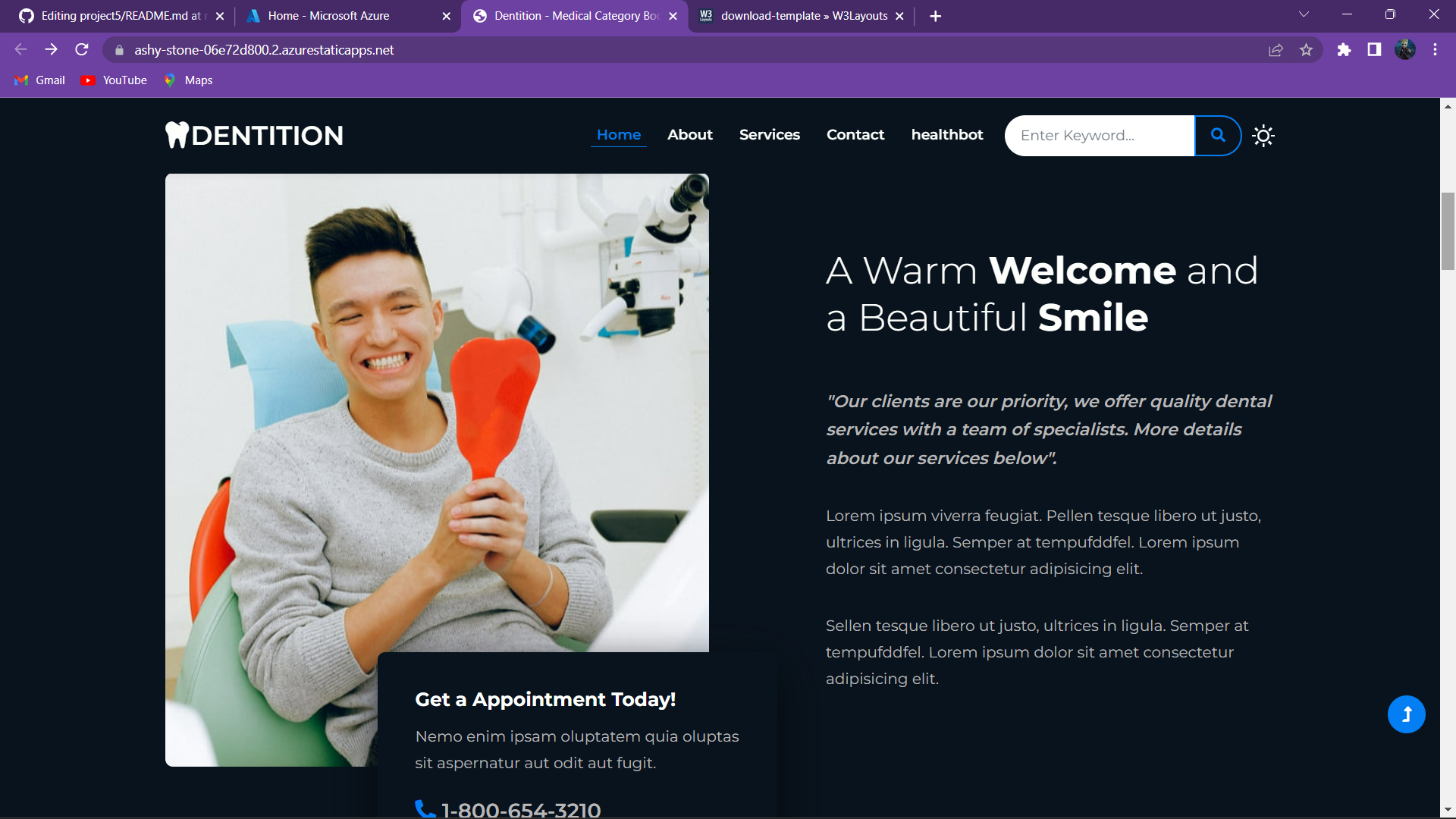The height and width of the screenshot is (819, 1456).
Task: Expand the tab search chevron
Action: click(1304, 15)
